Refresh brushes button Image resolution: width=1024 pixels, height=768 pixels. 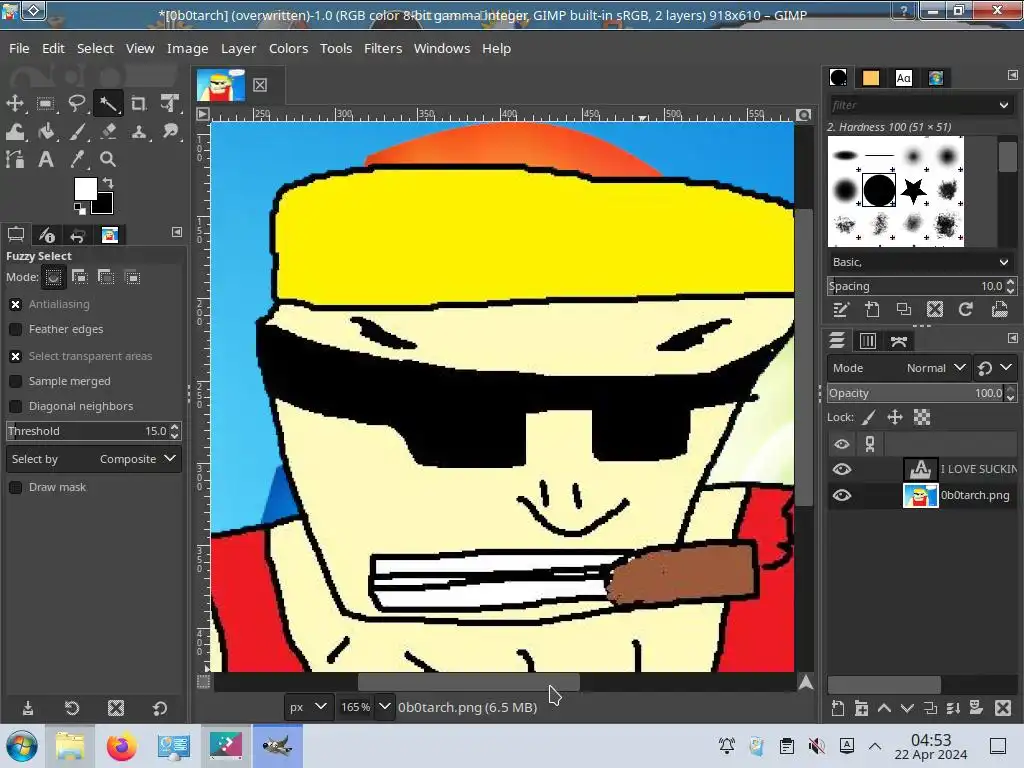966,310
